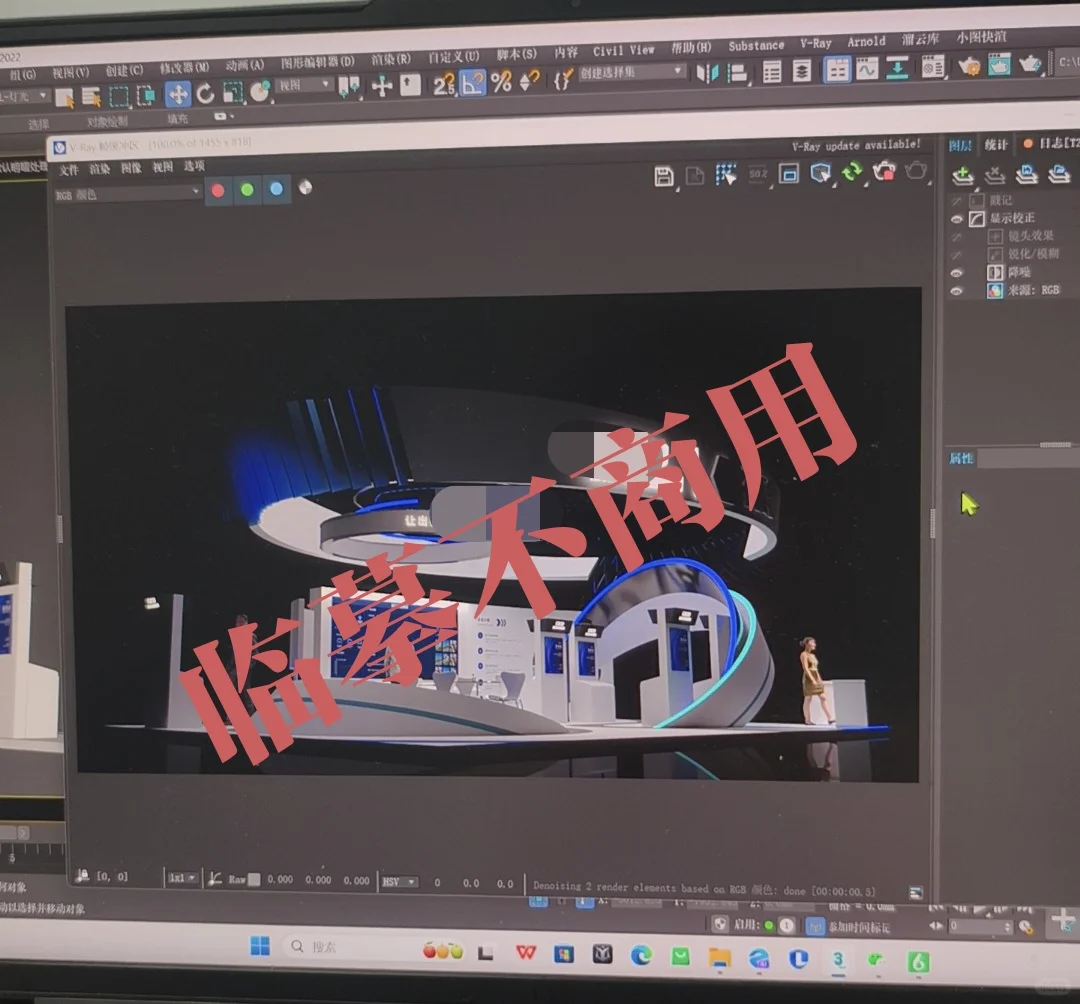Click the Align tool icon

(x=738, y=73)
